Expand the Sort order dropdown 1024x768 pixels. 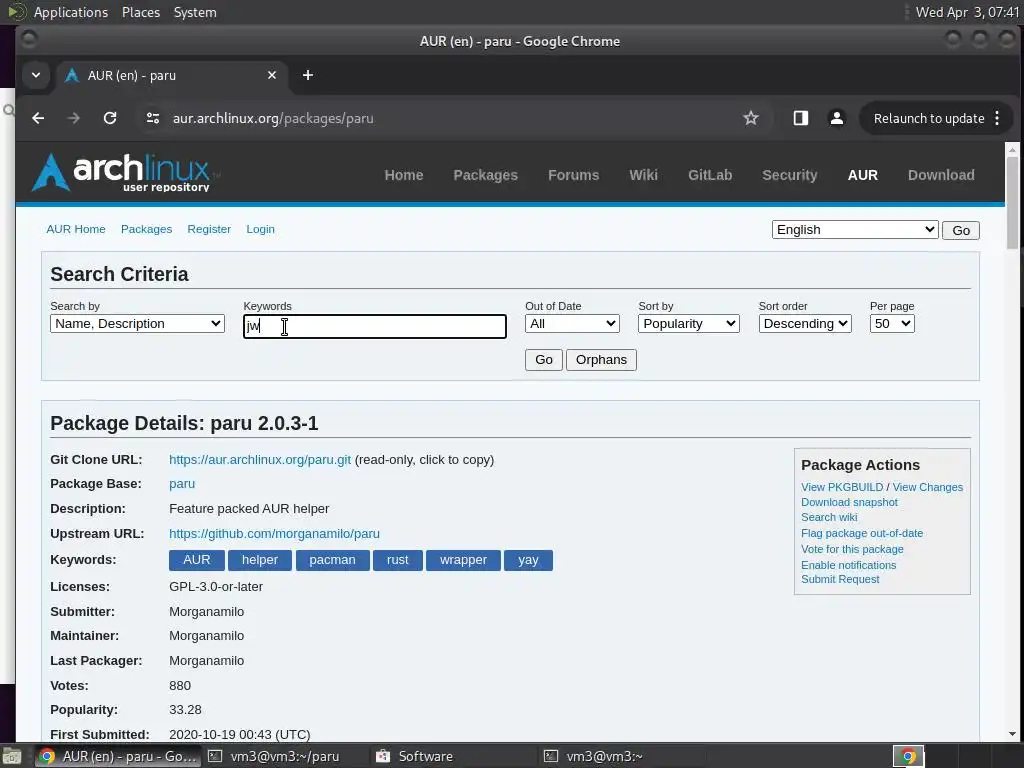pyautogui.click(x=805, y=324)
